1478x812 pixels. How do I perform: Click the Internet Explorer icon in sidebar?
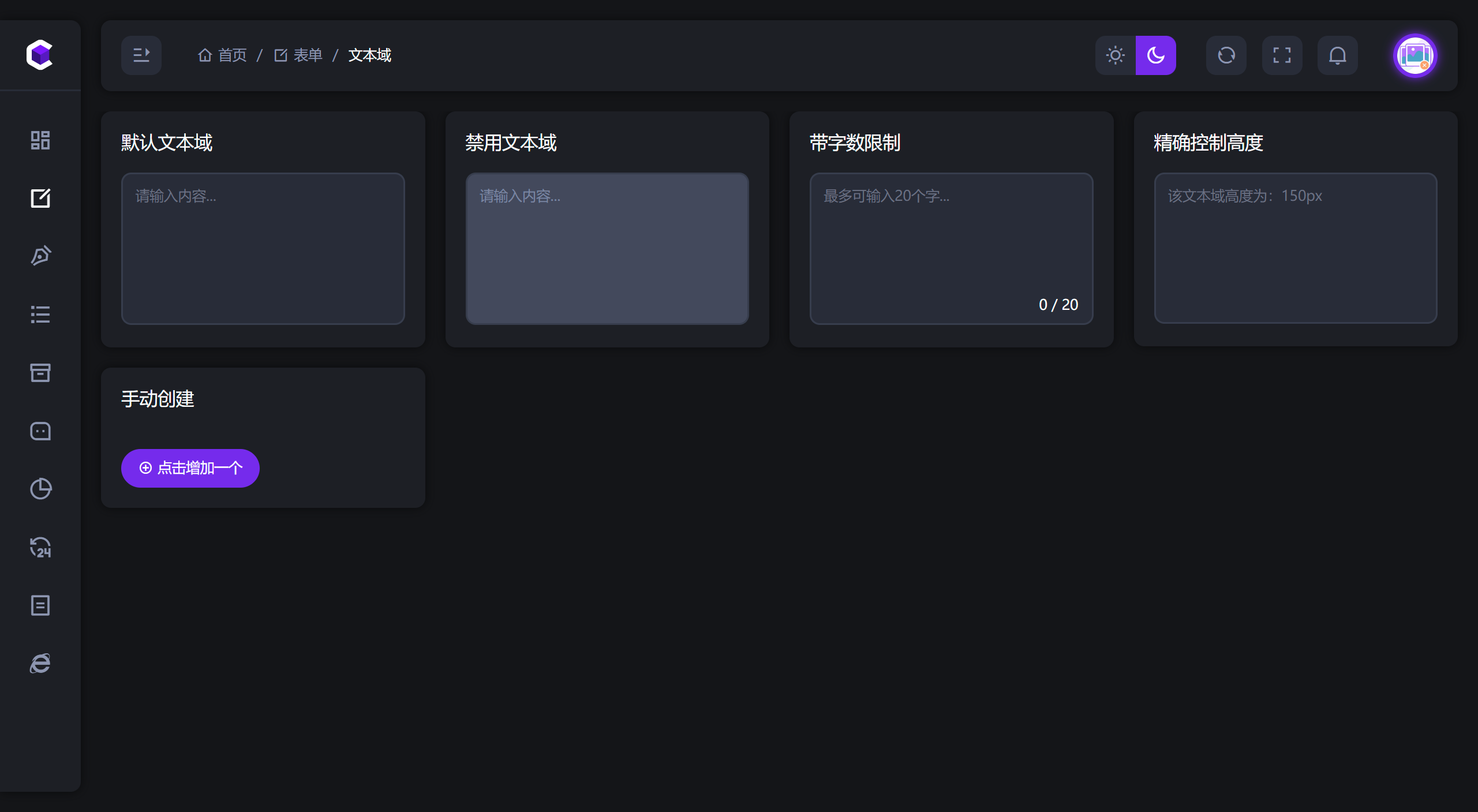(x=40, y=664)
